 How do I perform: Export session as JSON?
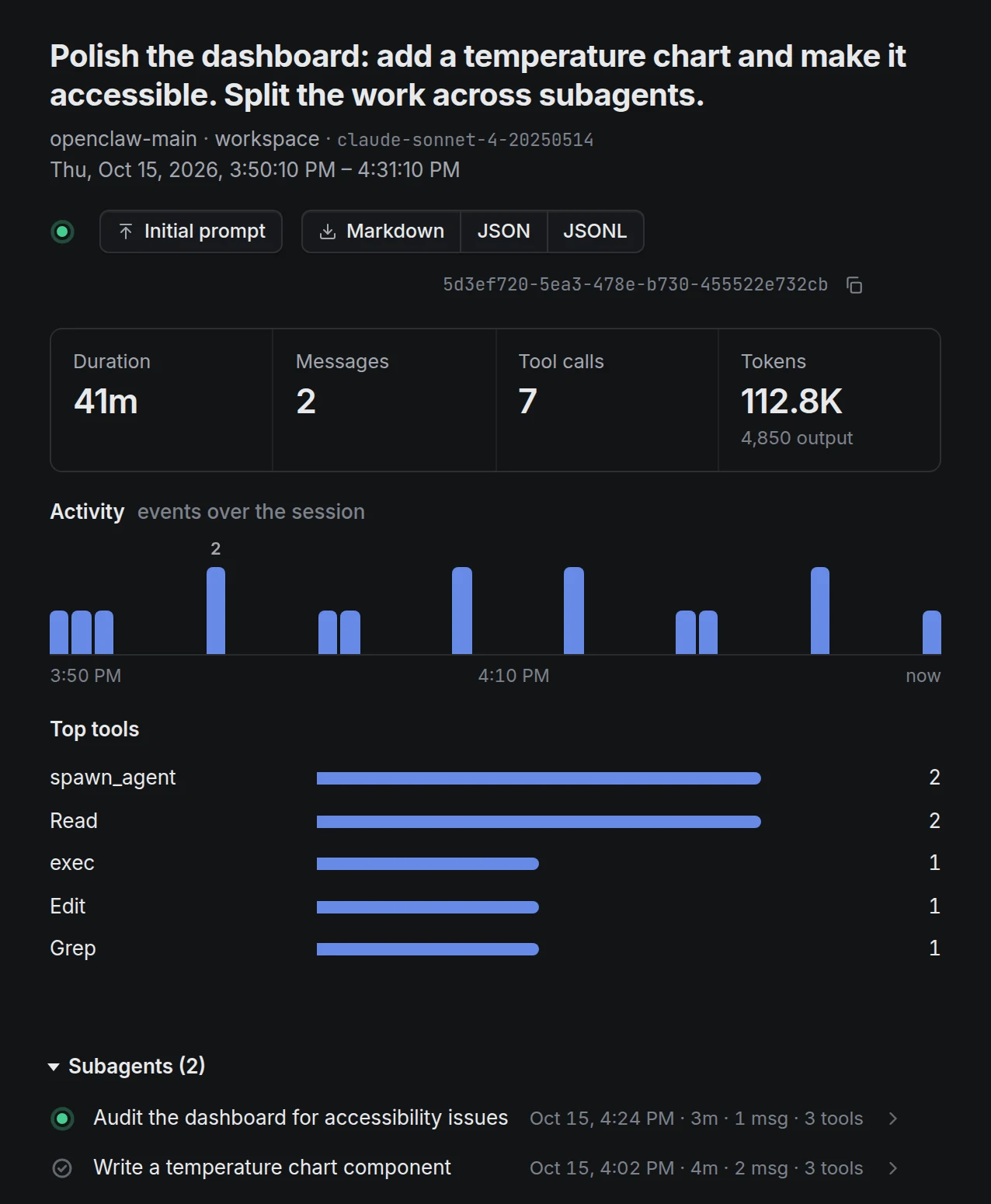pyautogui.click(x=504, y=231)
